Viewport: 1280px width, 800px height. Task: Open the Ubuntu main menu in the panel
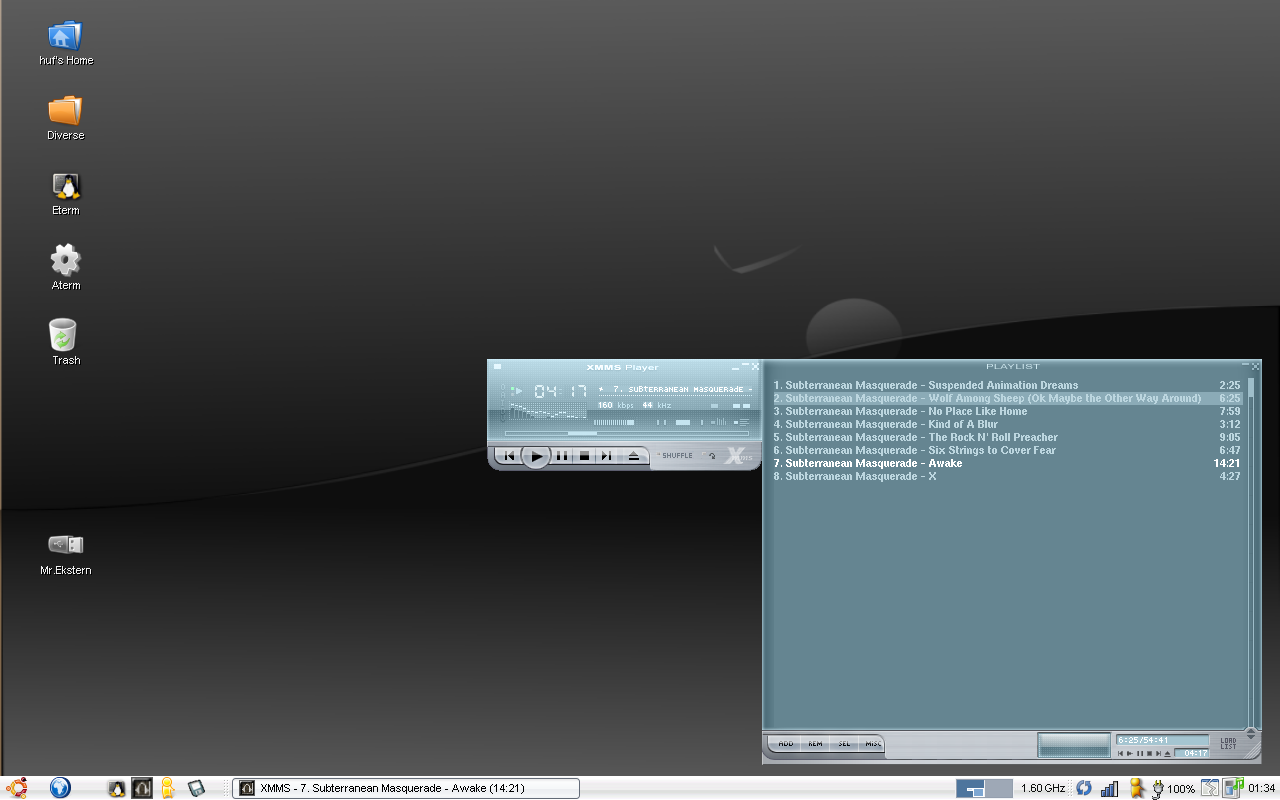click(x=16, y=788)
